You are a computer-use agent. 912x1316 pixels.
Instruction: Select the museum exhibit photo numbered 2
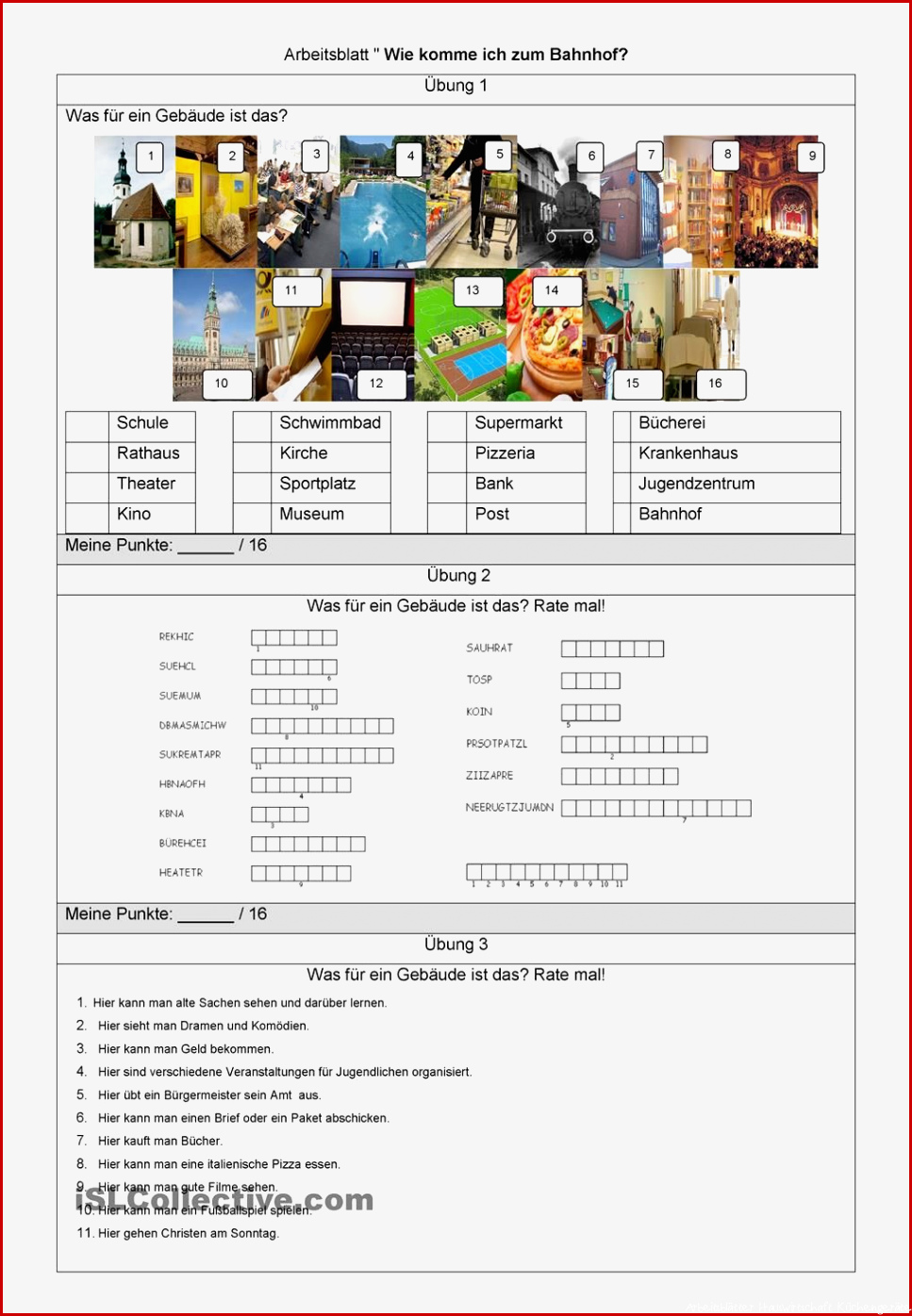pos(216,202)
